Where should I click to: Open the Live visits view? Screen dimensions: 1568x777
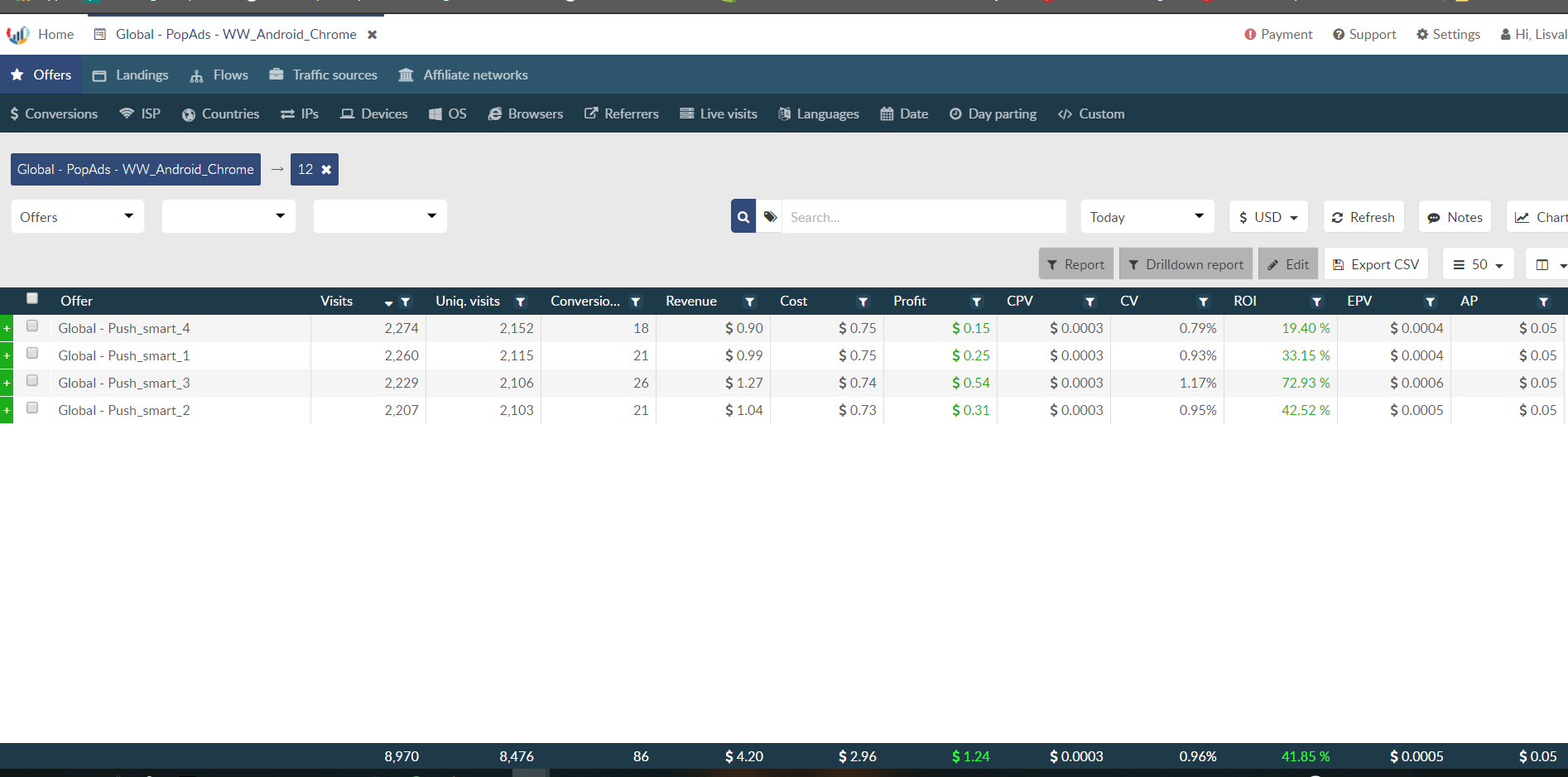pos(719,114)
